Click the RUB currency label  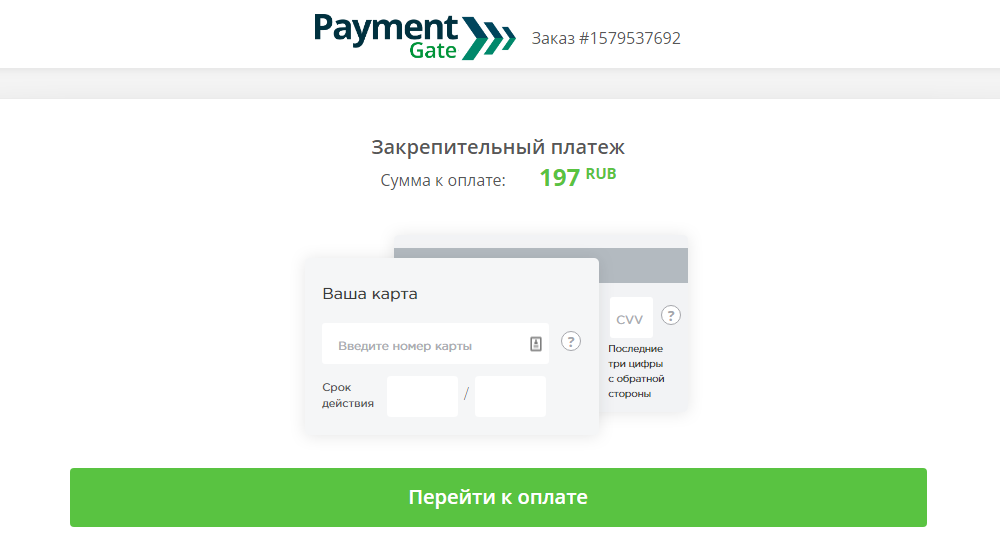[601, 173]
